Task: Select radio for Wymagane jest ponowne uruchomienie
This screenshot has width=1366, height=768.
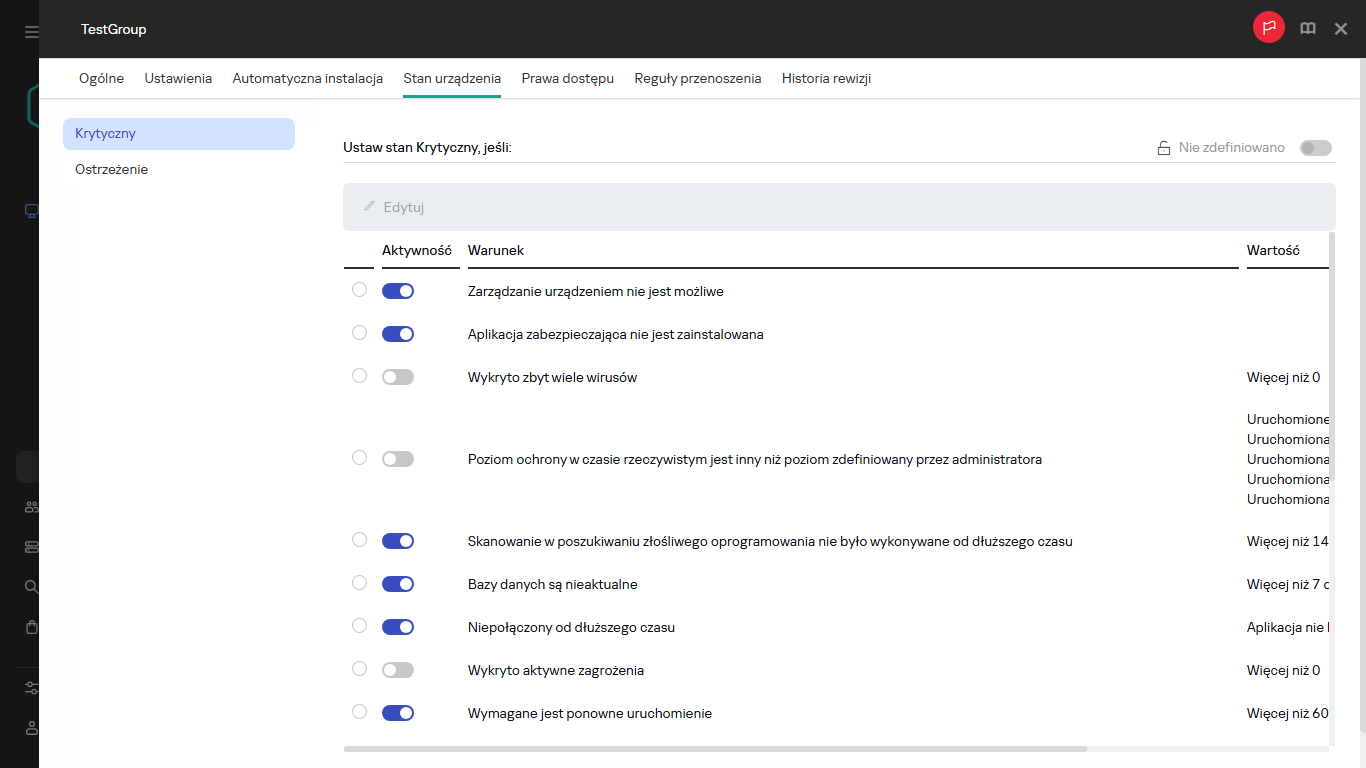Action: (x=359, y=712)
